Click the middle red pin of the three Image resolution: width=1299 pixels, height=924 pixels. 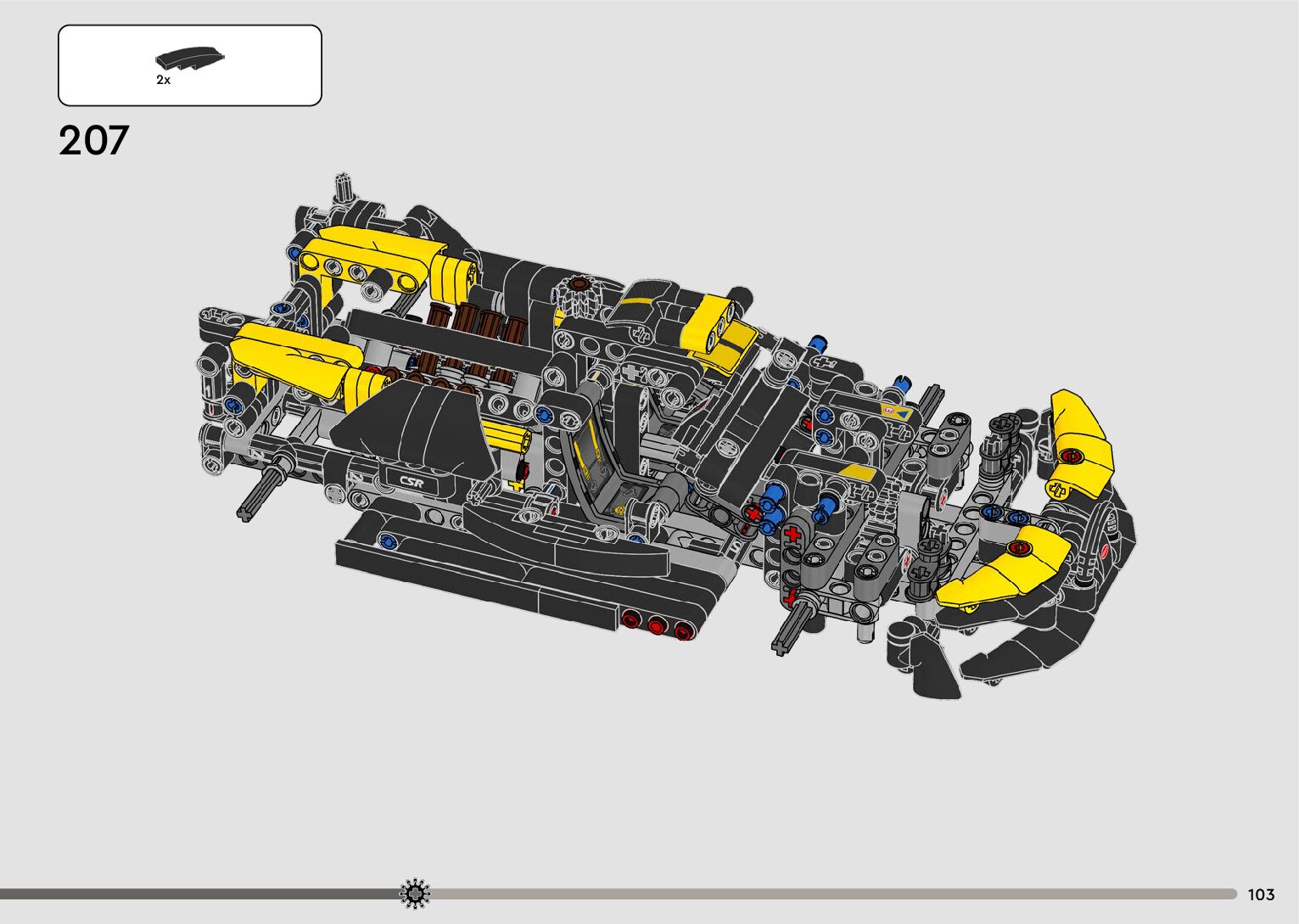pos(656,626)
